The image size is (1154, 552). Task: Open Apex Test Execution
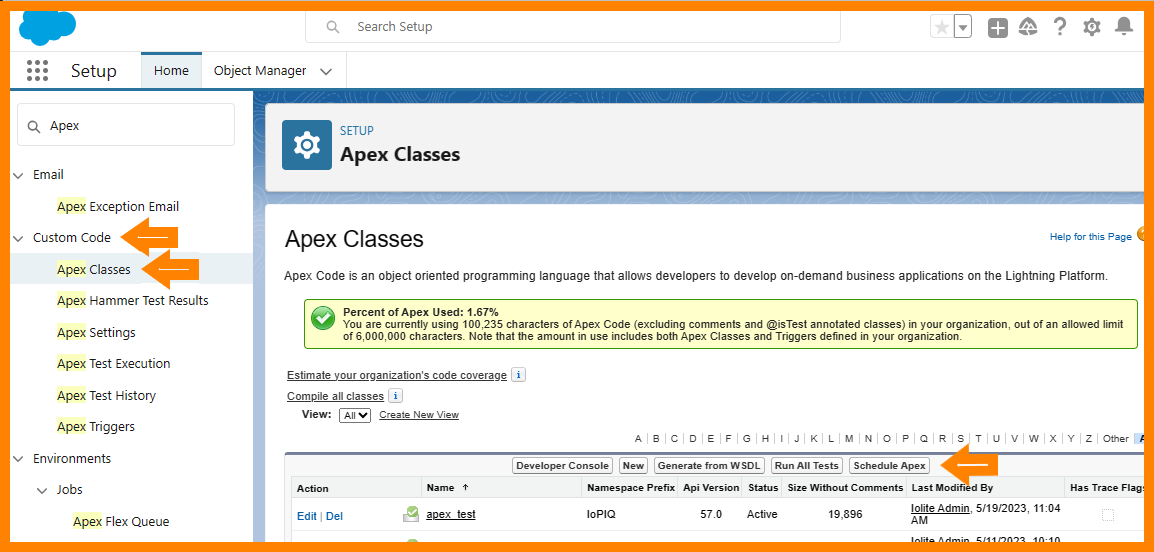coord(113,364)
